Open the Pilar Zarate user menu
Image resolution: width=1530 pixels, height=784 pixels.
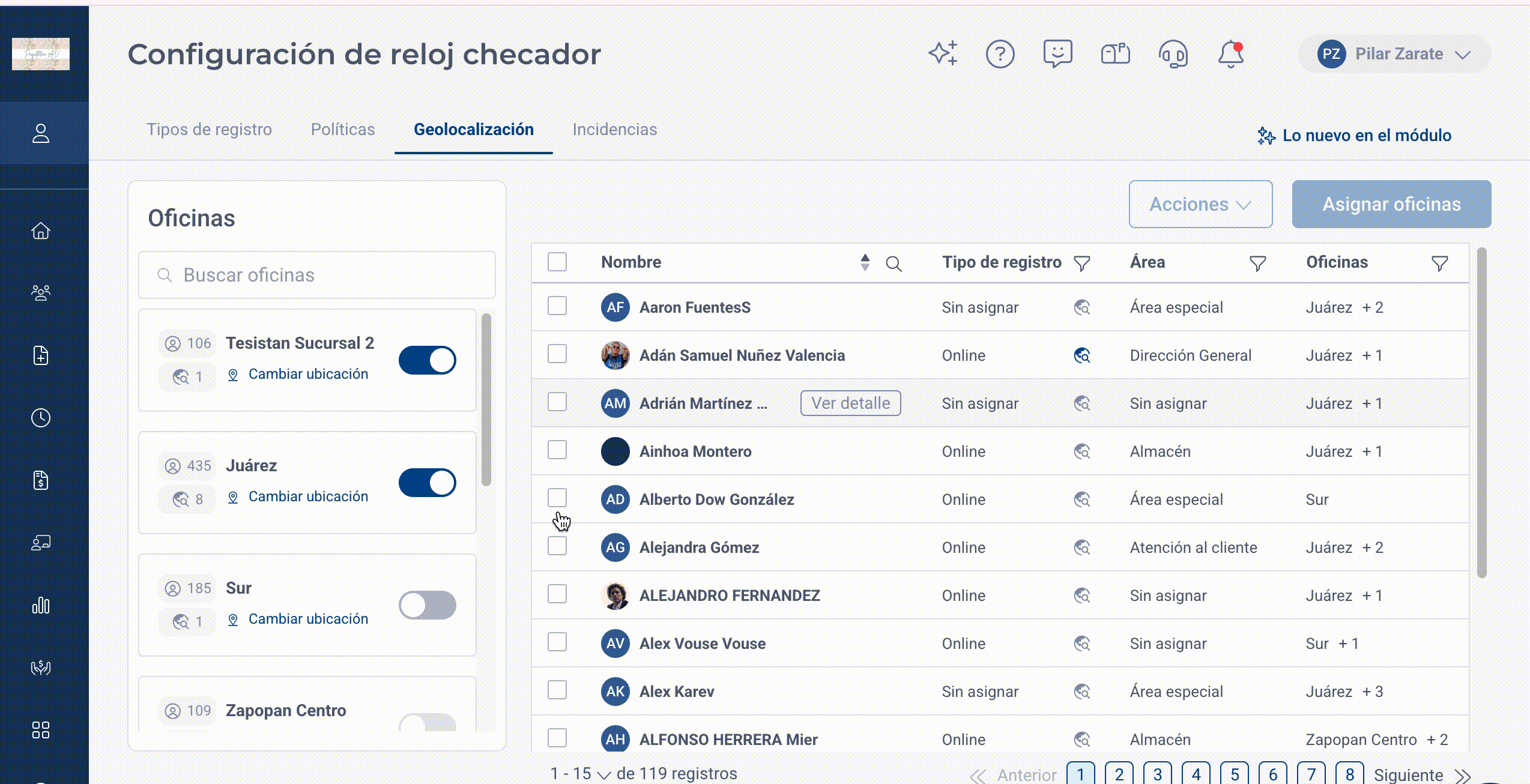coord(1394,54)
